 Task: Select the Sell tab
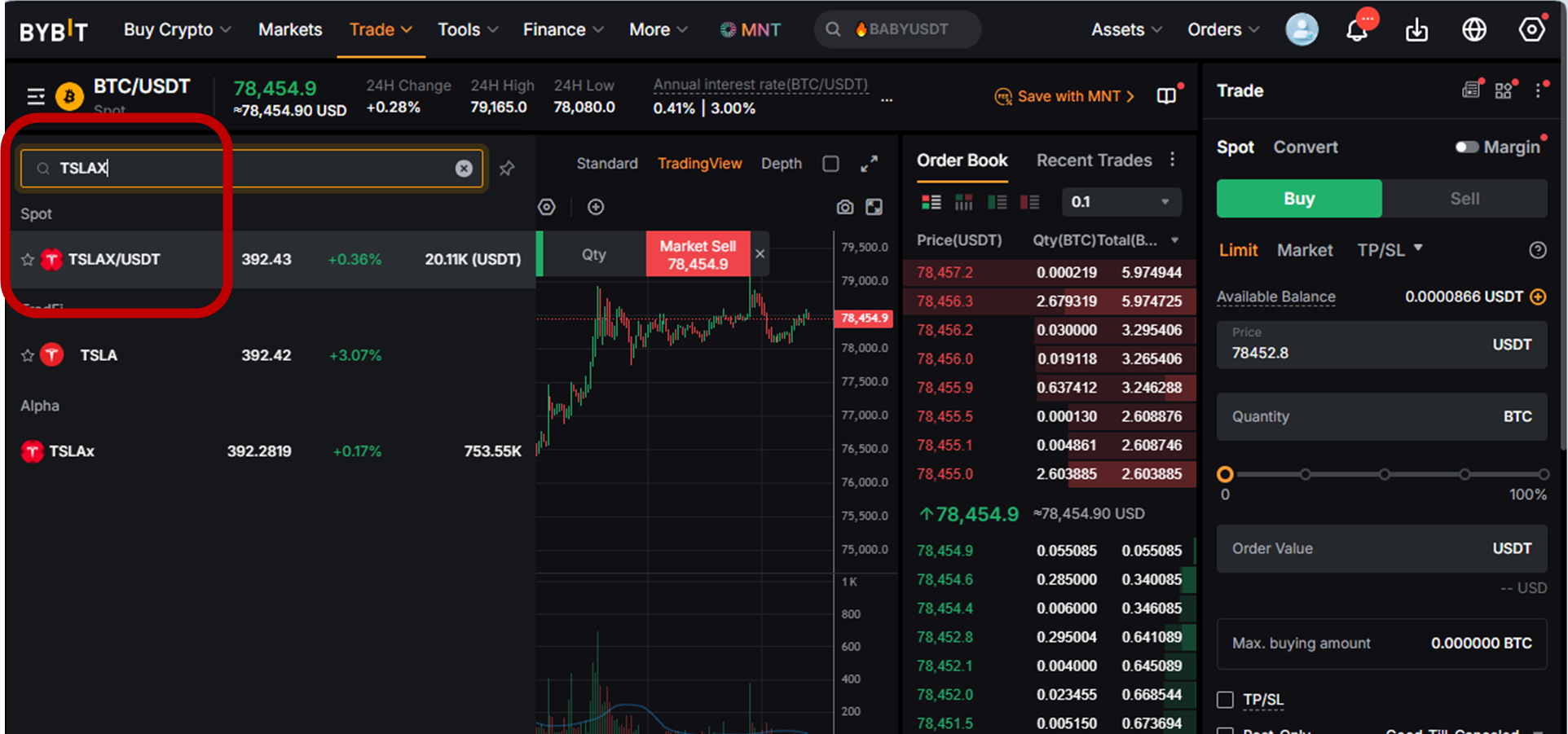(x=1464, y=199)
